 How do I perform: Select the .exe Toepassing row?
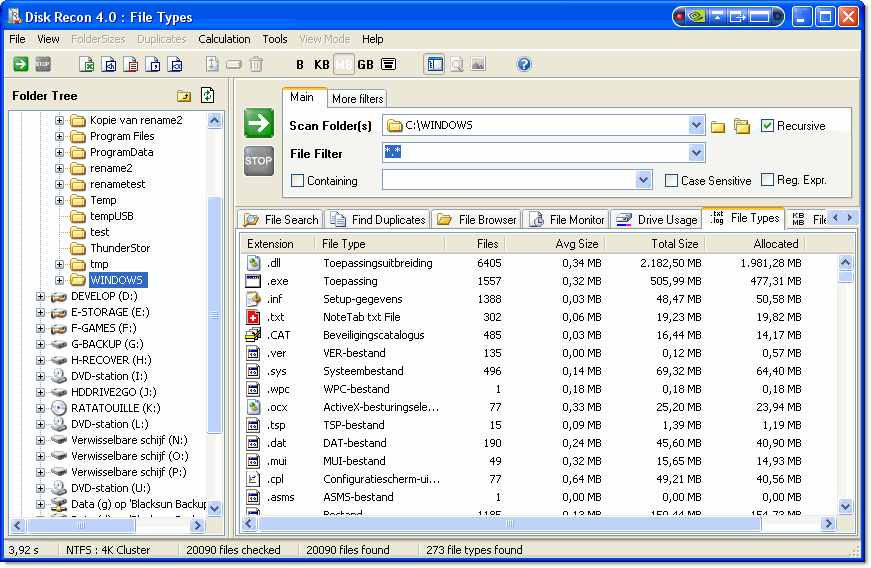(x=539, y=281)
